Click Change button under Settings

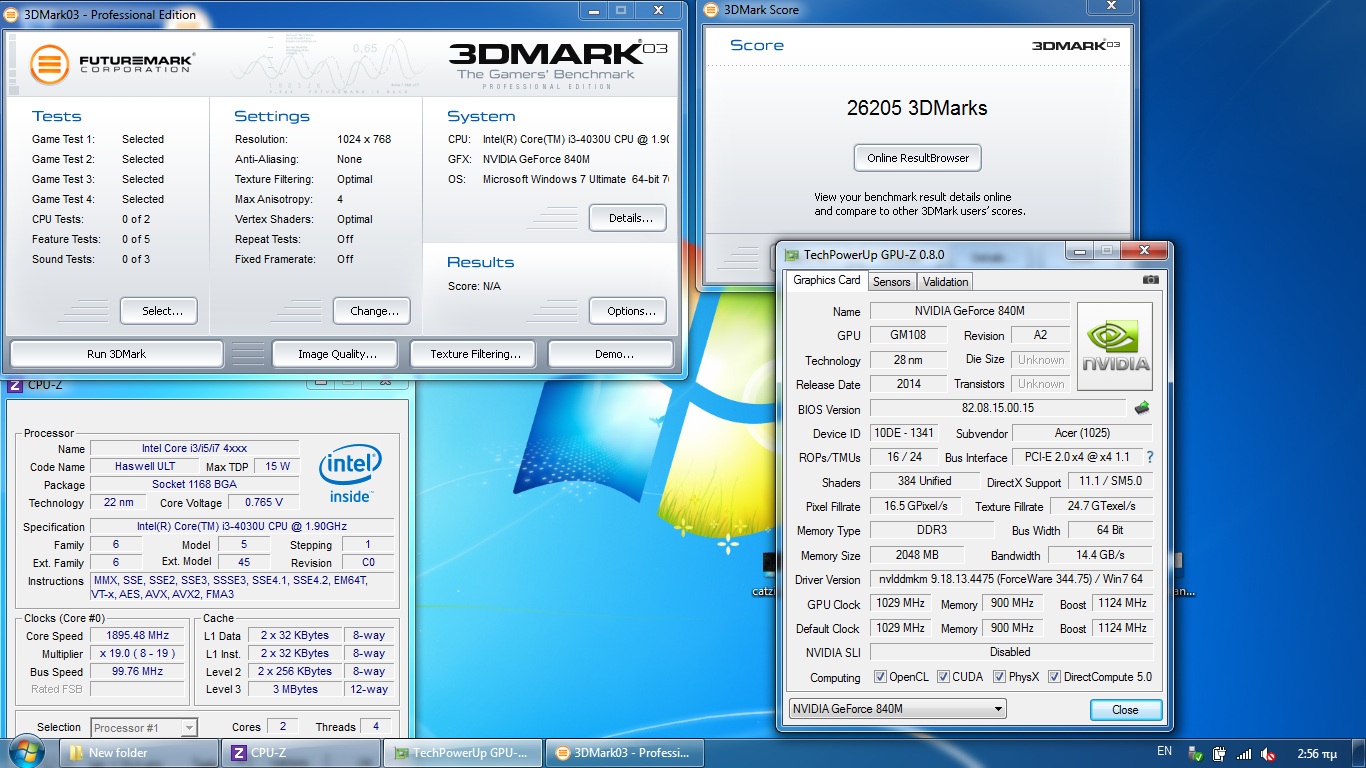(x=372, y=311)
